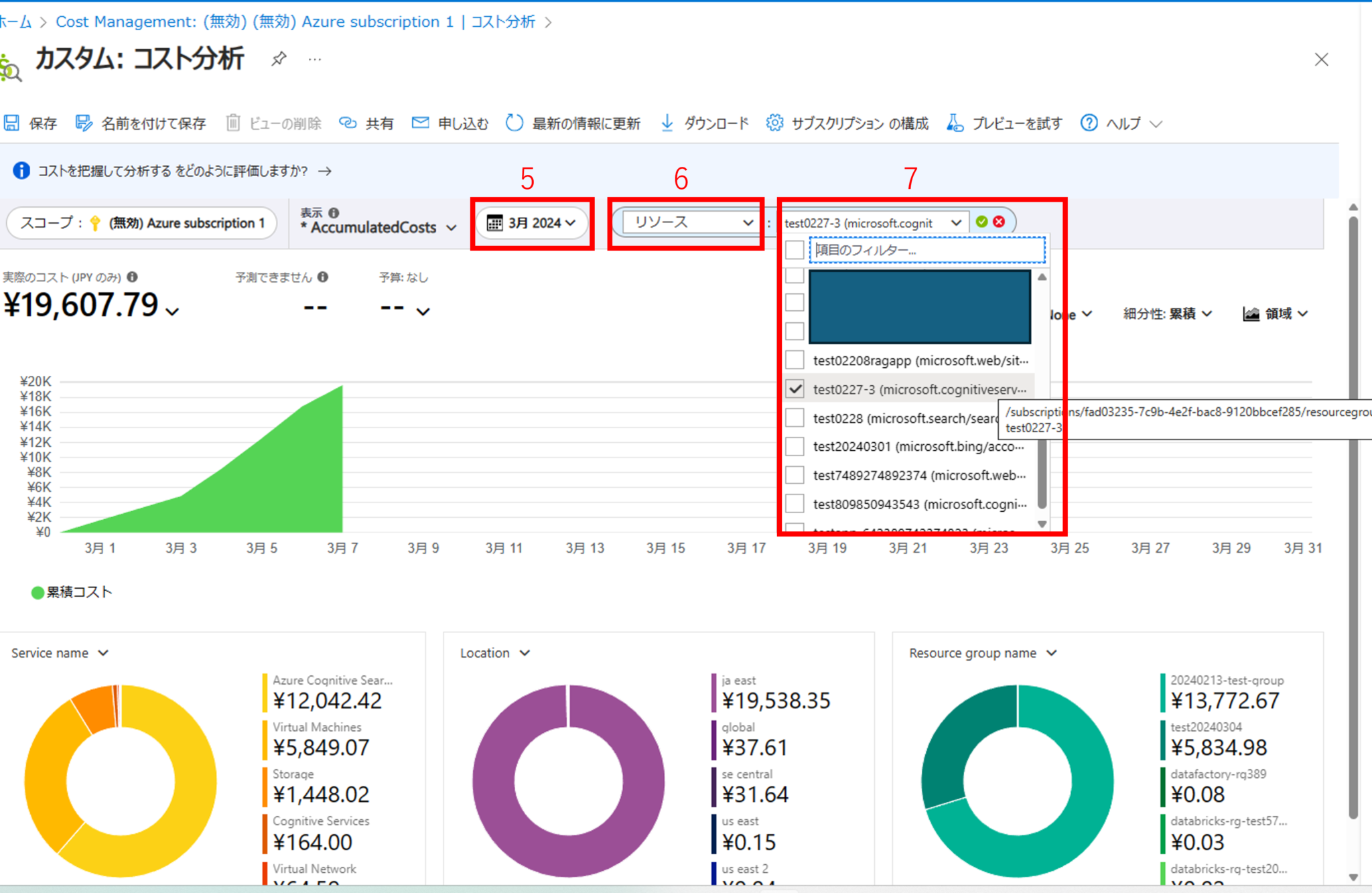
Task: Click the プレビューを試す flask icon
Action: (954, 123)
